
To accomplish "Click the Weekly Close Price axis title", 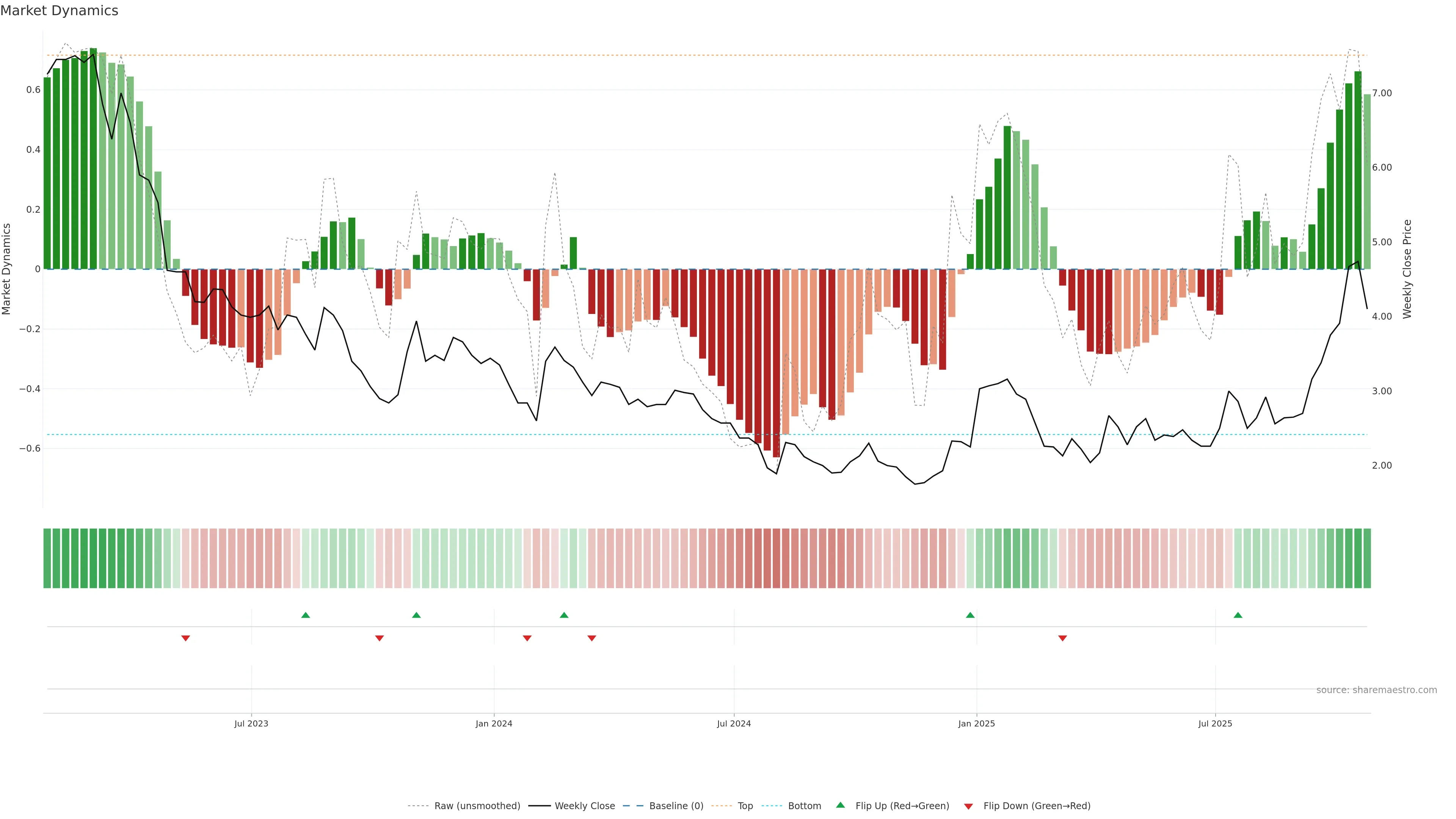I will pyautogui.click(x=1407, y=269).
